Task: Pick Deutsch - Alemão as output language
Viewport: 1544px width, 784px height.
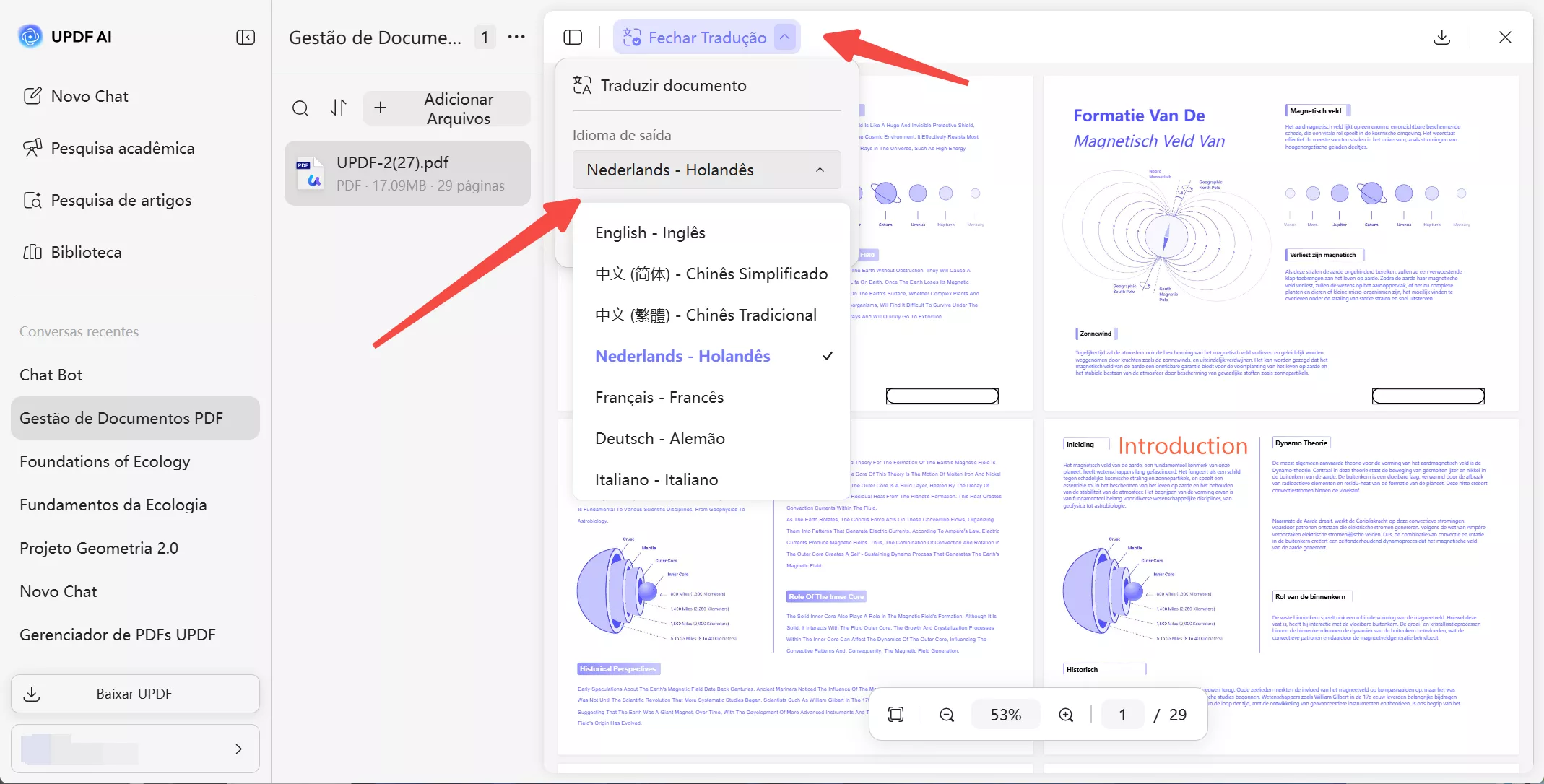Action: tap(659, 438)
